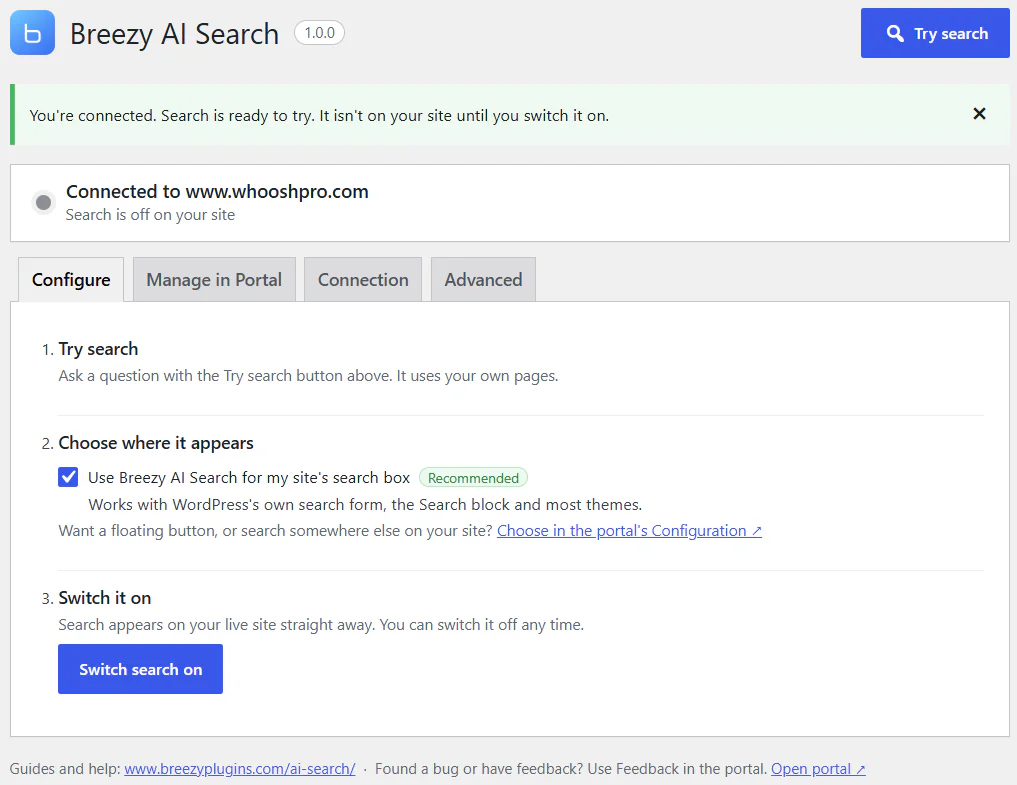Click the Try search step heading
1017x785 pixels.
pyautogui.click(x=98, y=349)
